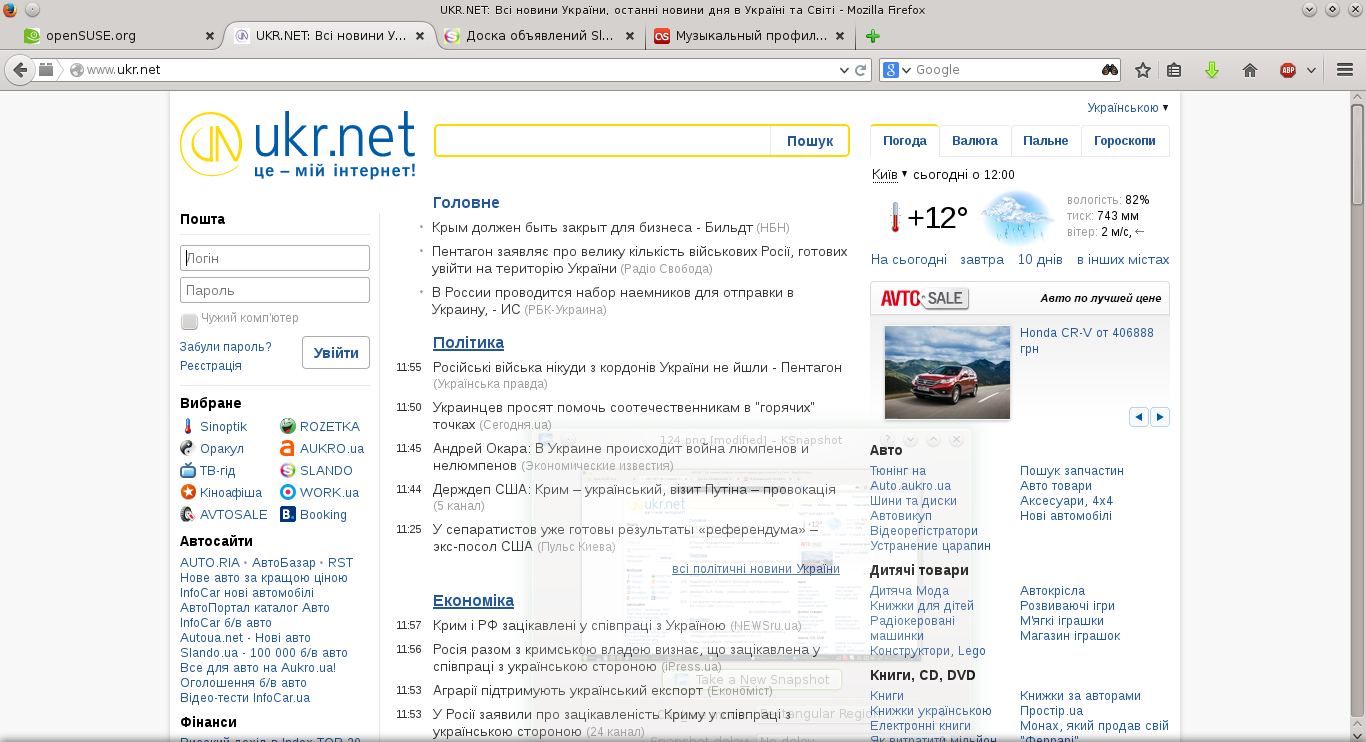Open Sinoptik favorite with thermometer icon
Image resolution: width=1366 pixels, height=742 pixels.
pos(213,426)
